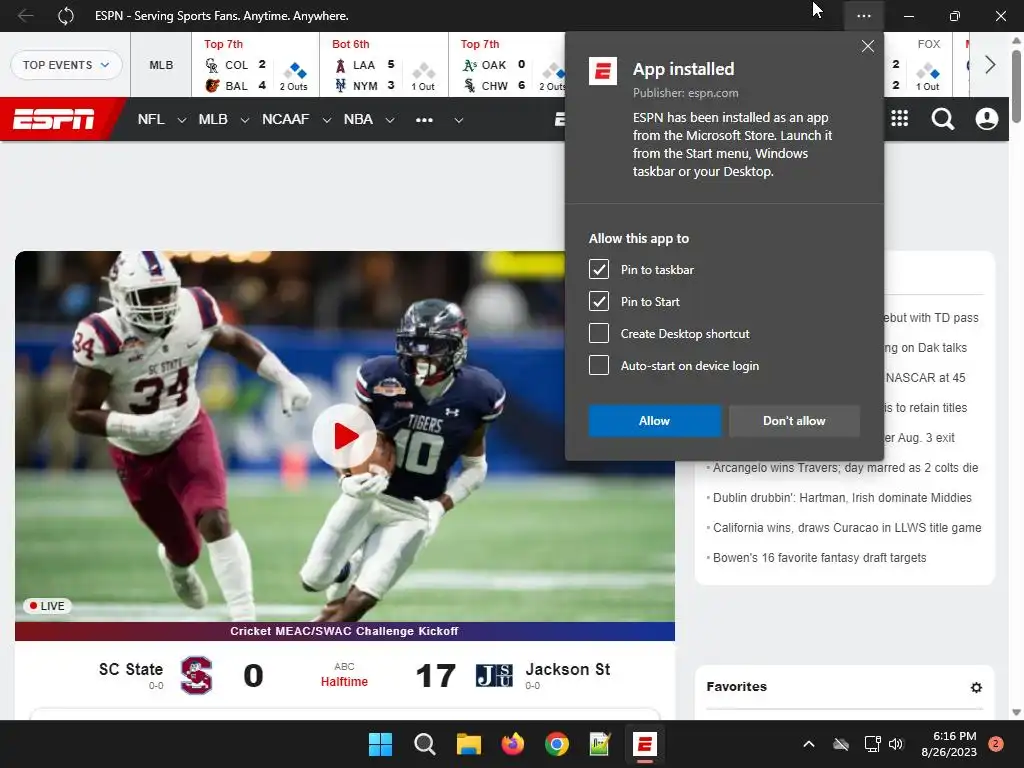The width and height of the screenshot is (1024, 768).
Task: Open notification badge showing 2
Action: pos(995,744)
